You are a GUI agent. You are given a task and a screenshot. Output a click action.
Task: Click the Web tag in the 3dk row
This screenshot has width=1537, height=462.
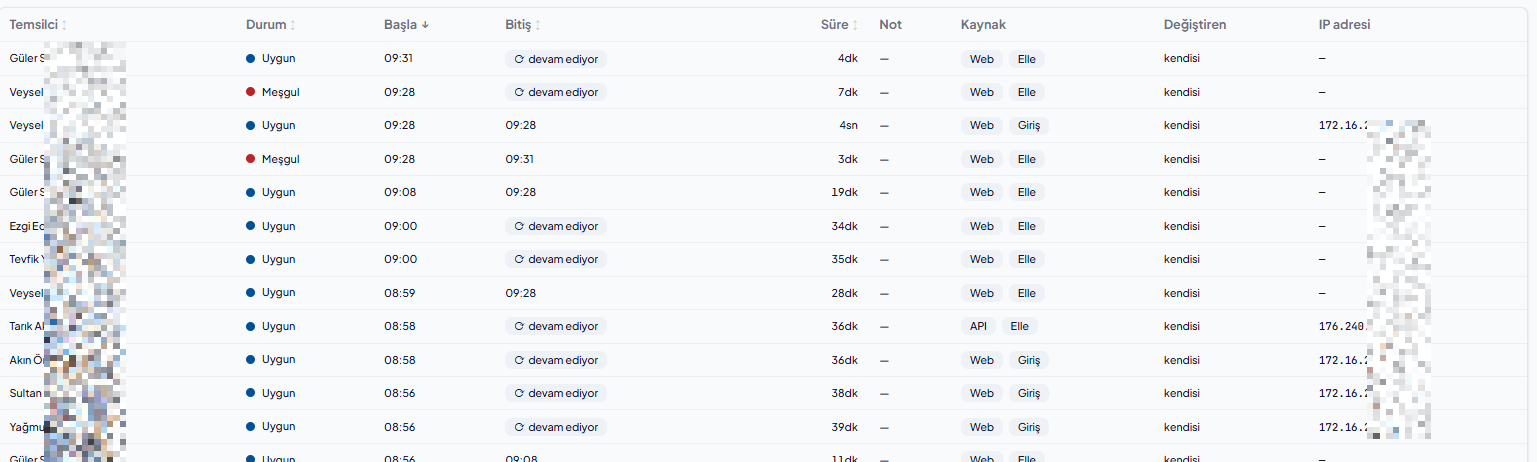982,159
